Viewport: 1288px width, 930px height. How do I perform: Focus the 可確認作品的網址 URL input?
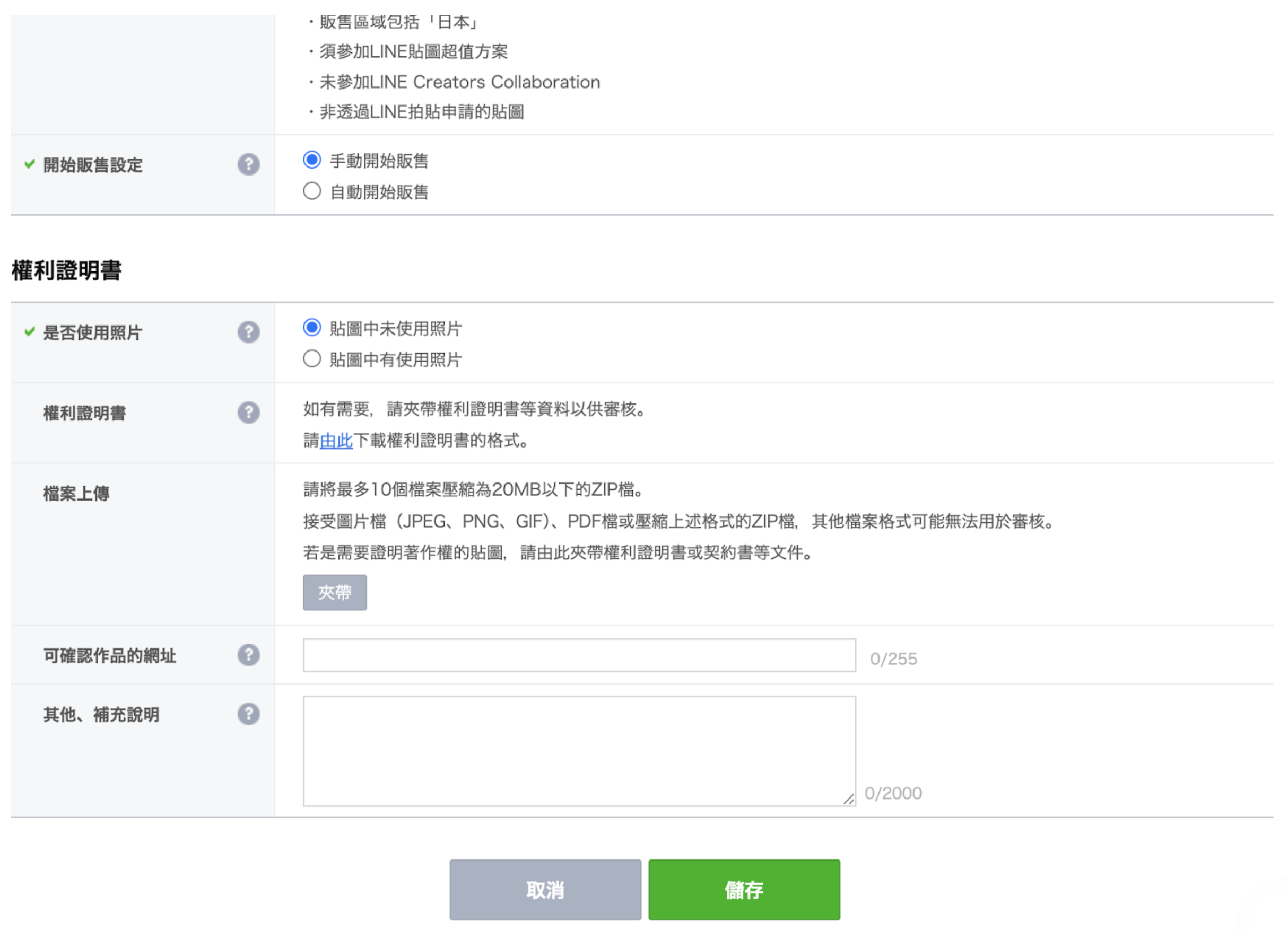(579, 655)
